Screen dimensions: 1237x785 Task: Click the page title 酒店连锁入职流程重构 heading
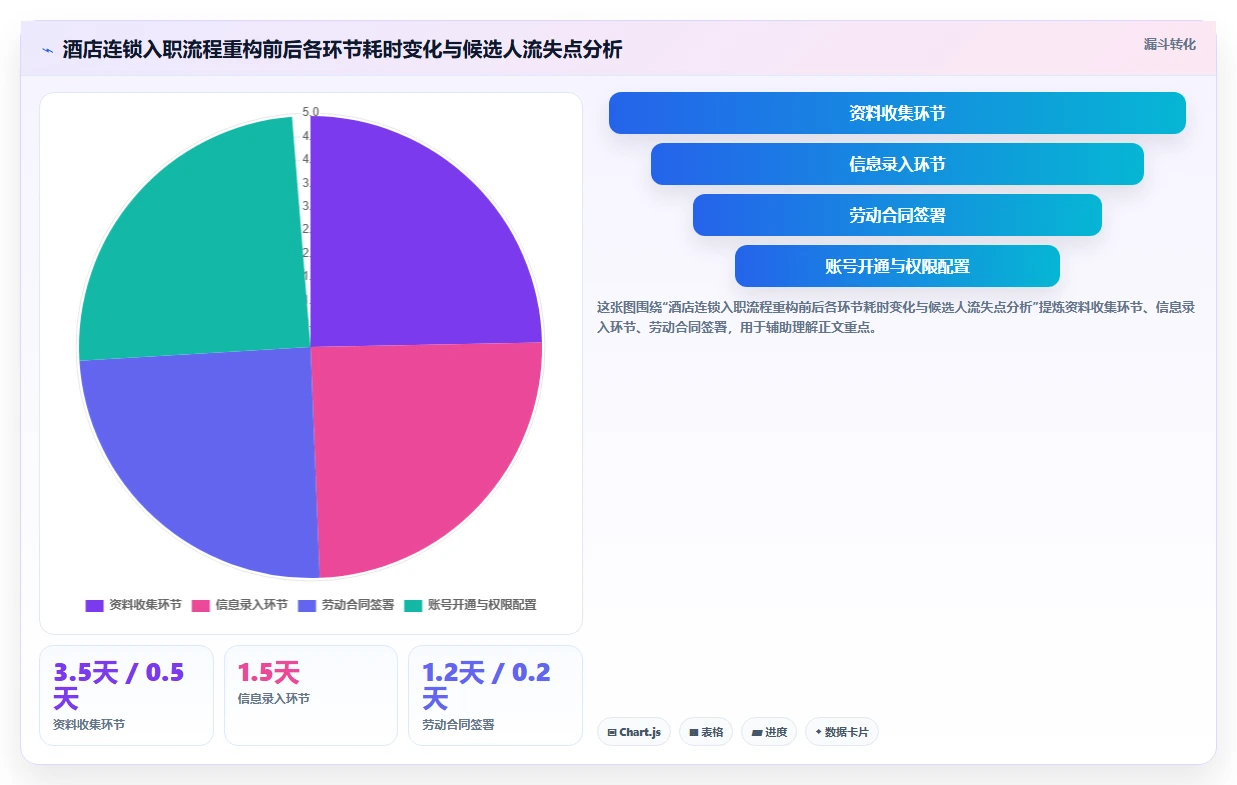point(342,49)
